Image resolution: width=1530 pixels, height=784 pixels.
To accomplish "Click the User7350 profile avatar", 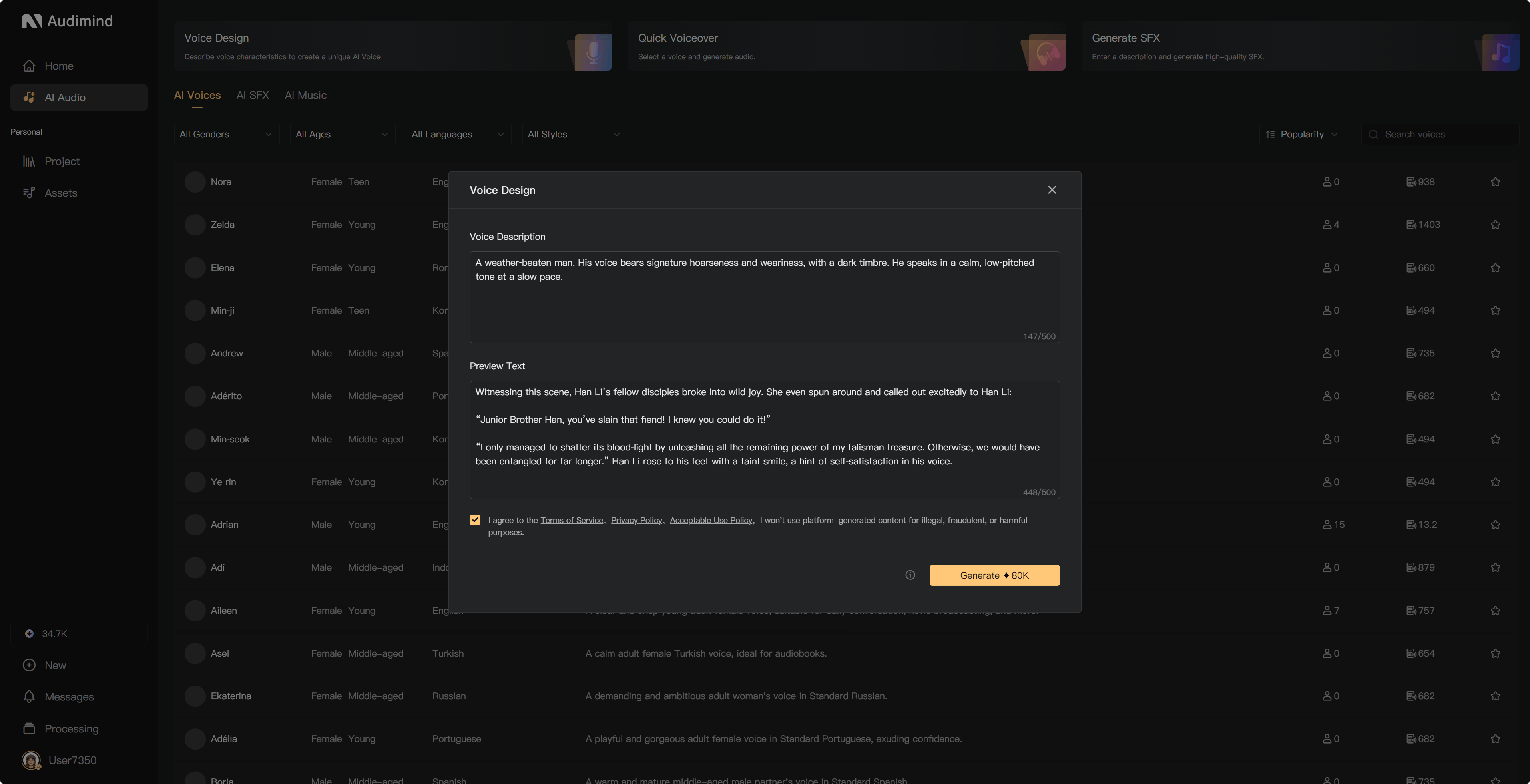I will (x=31, y=760).
